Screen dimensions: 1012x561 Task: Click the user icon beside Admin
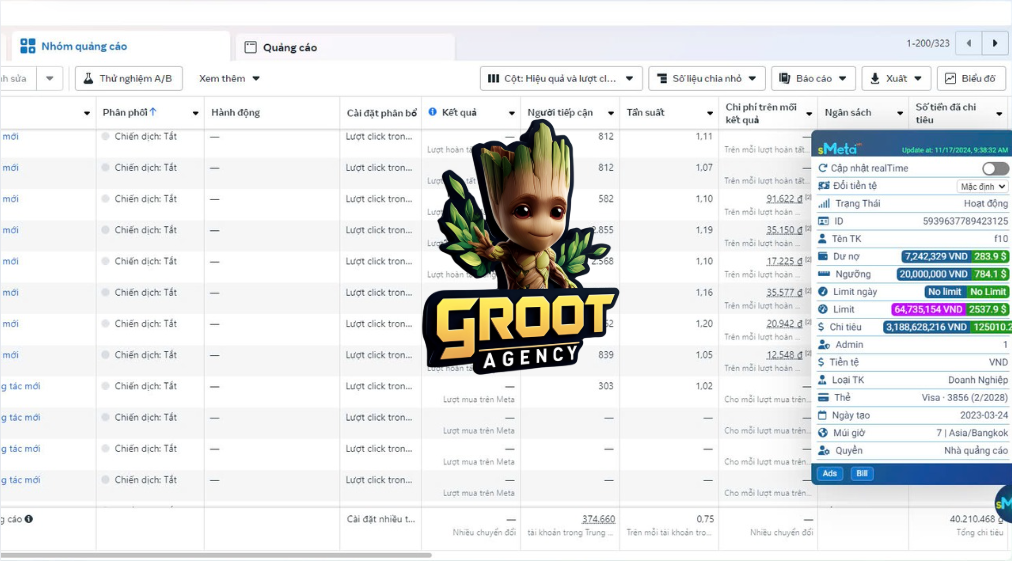tap(824, 345)
